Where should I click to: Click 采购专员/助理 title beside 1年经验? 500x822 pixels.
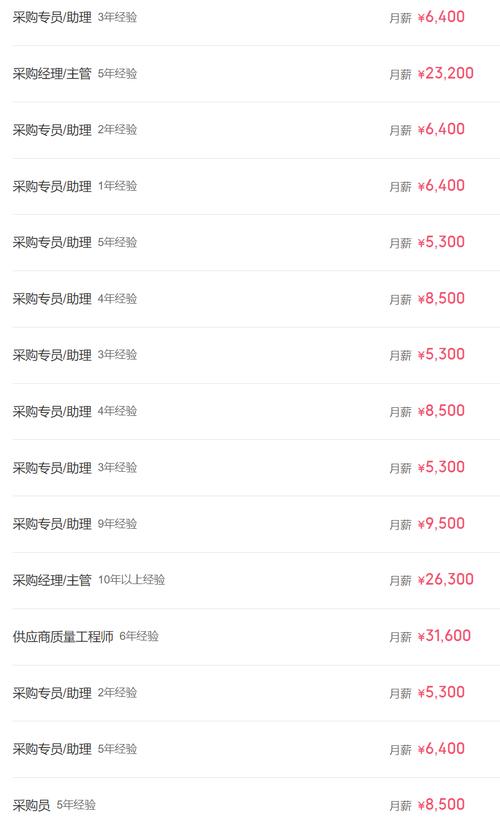52,186
